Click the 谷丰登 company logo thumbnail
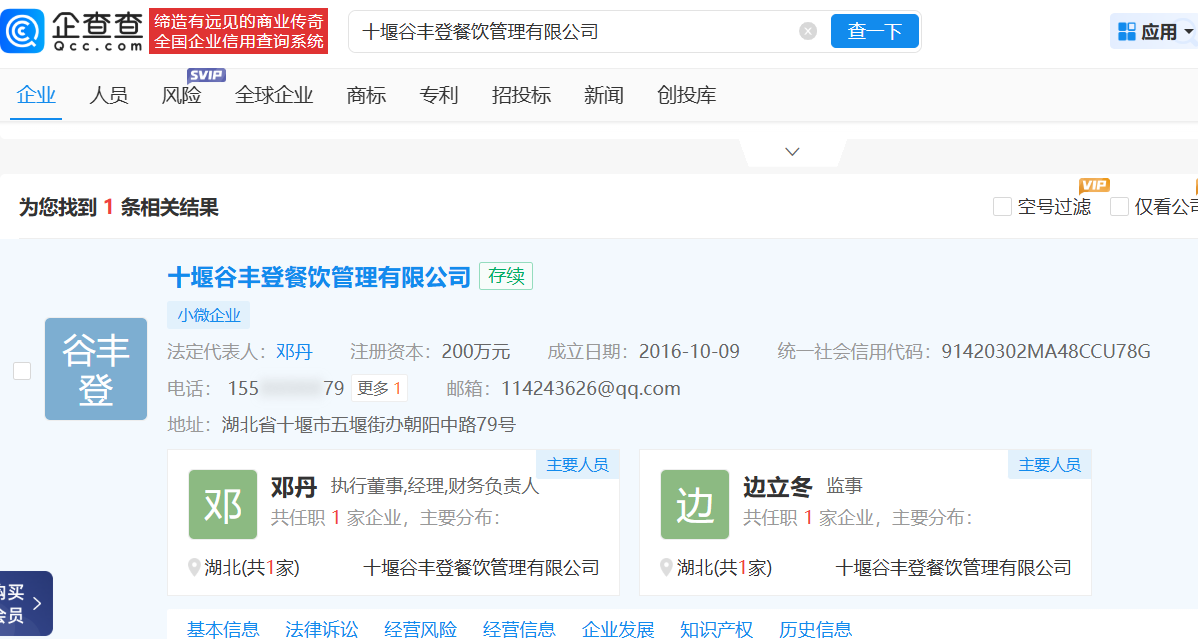The width and height of the screenshot is (1198, 639). 96,368
